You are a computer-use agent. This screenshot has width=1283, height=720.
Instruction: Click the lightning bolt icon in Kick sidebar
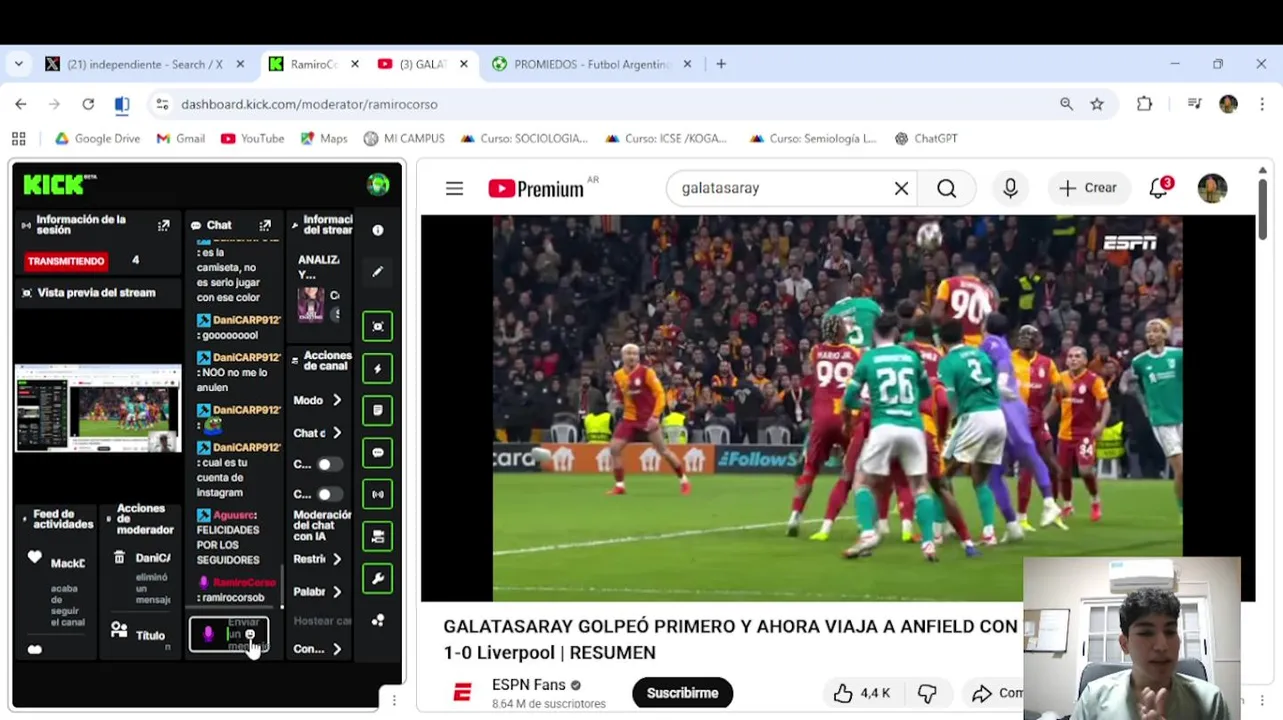click(x=377, y=368)
